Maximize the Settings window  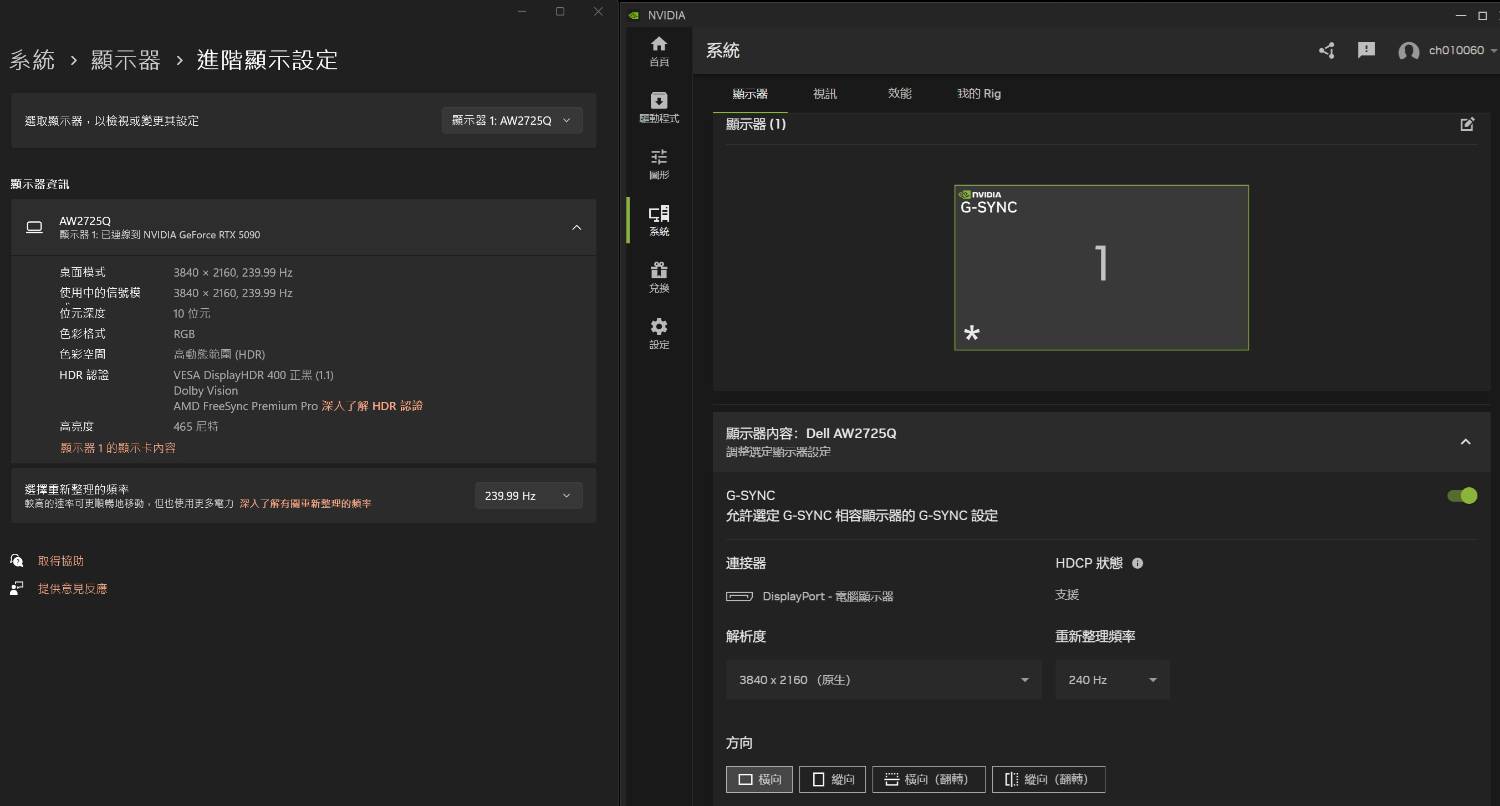560,12
